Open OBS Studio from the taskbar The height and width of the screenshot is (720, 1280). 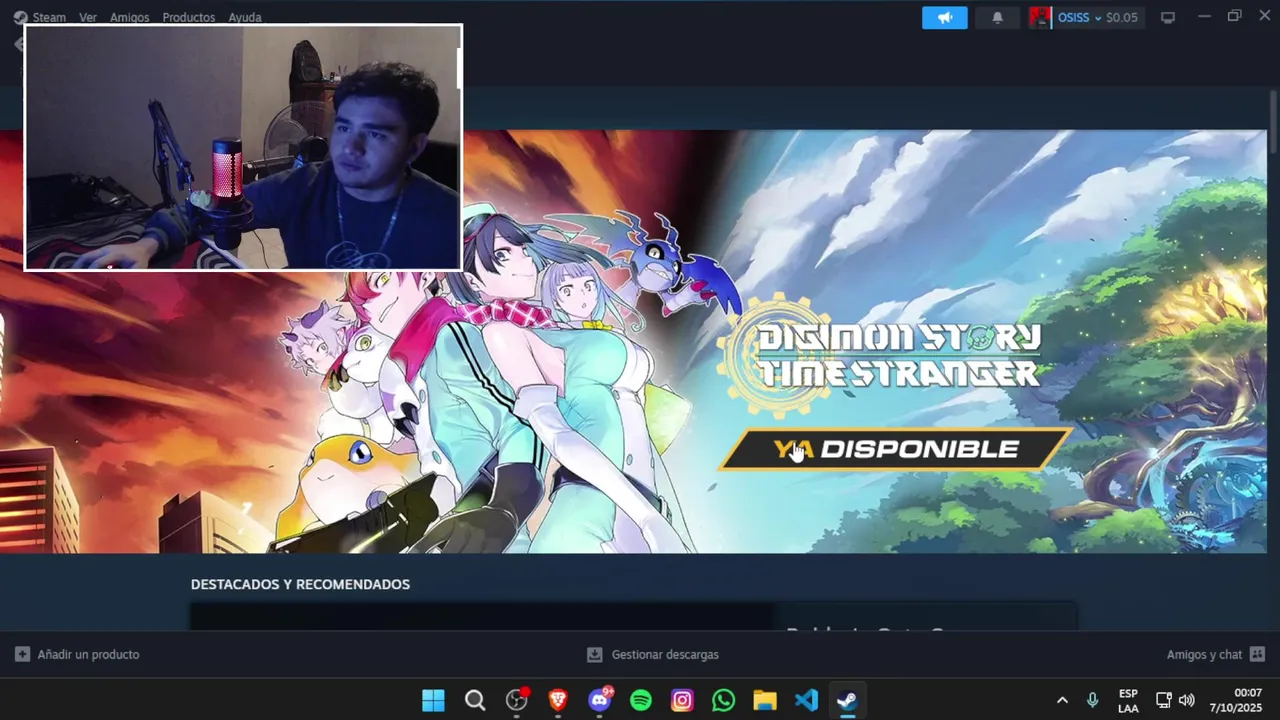(x=517, y=700)
